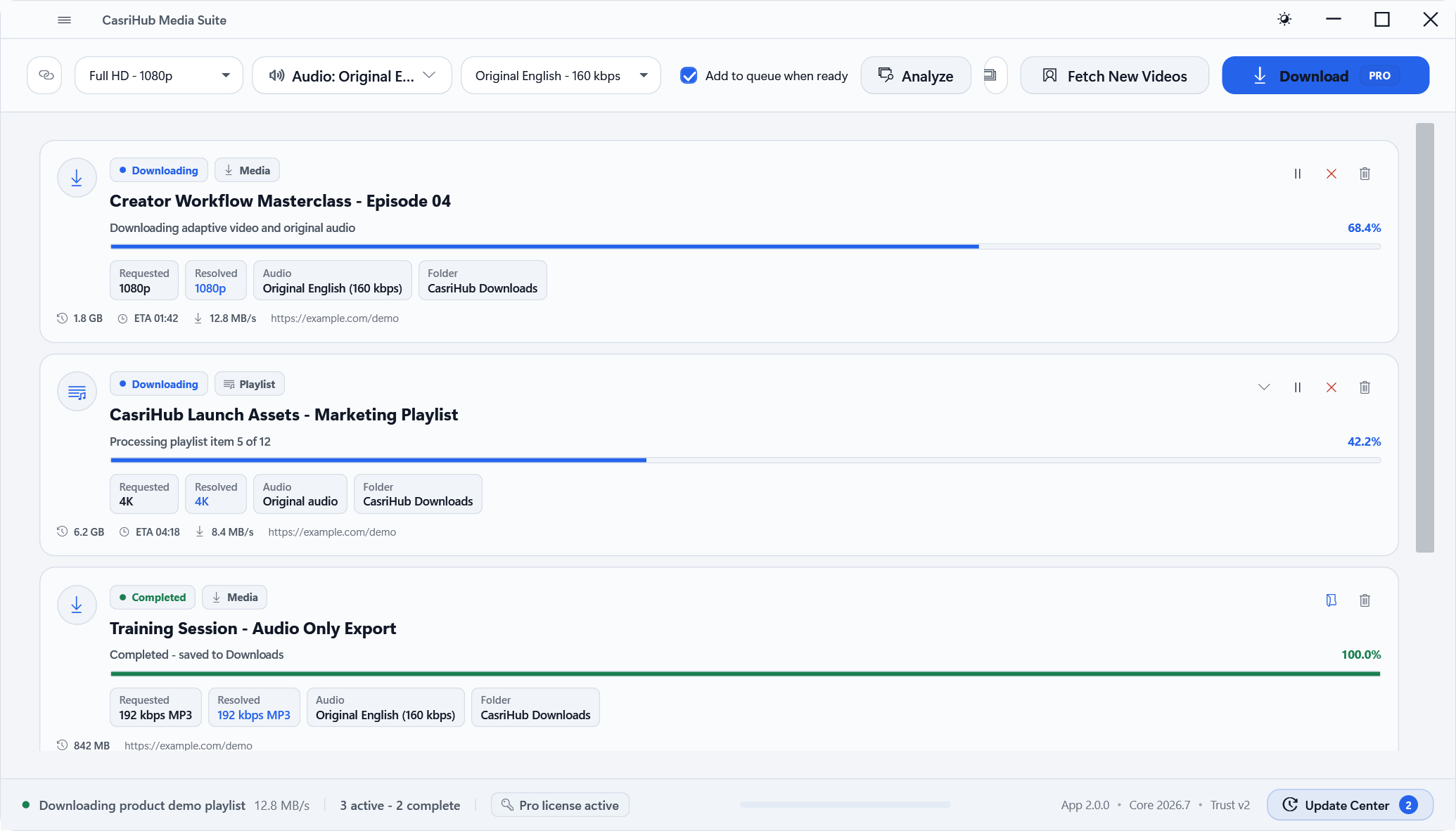Click the App 2.0.0 version label
Viewport: 1456px width, 831px height.
pyautogui.click(x=1085, y=806)
